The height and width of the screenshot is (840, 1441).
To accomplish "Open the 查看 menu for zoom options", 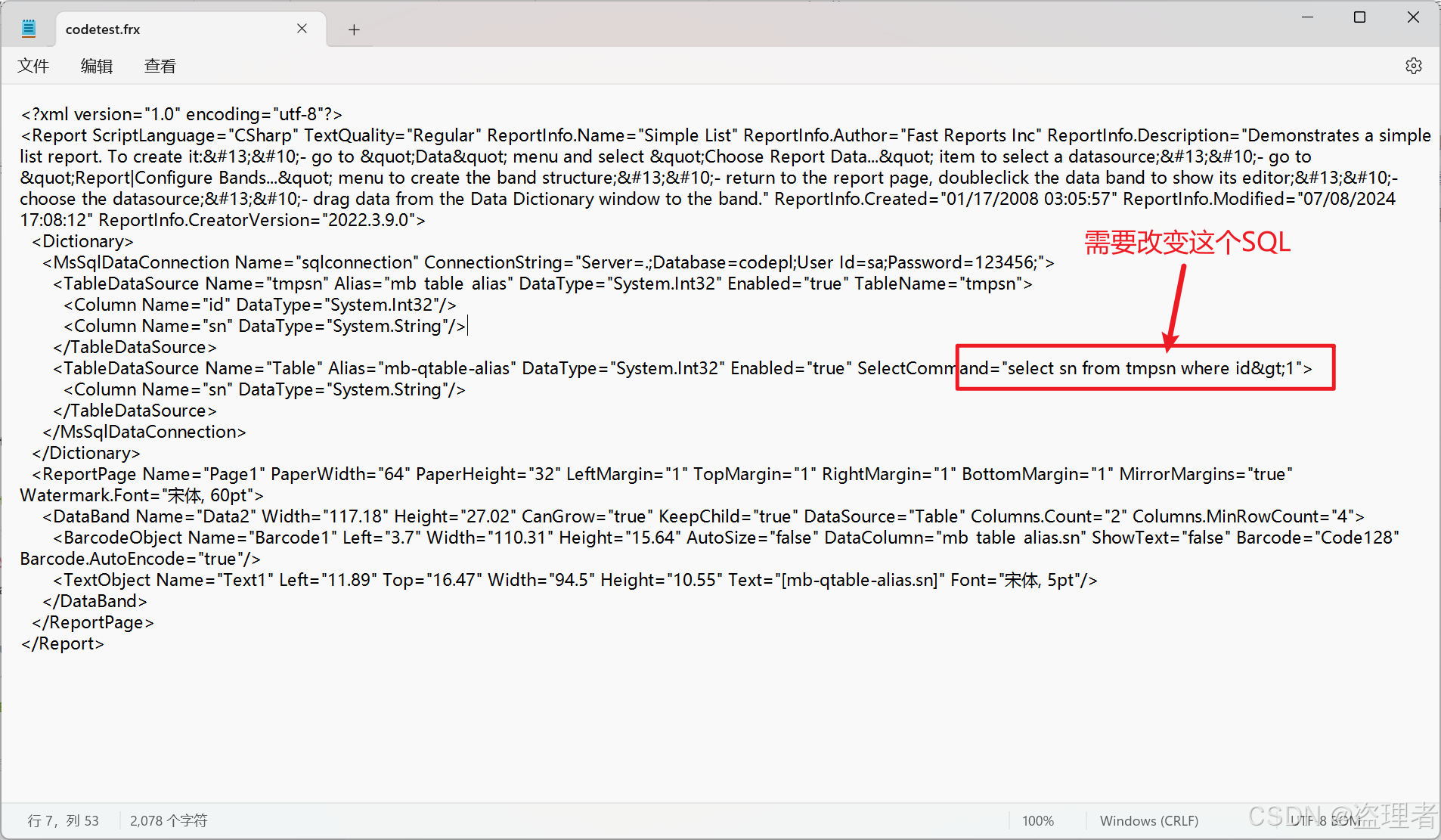I will [x=159, y=66].
